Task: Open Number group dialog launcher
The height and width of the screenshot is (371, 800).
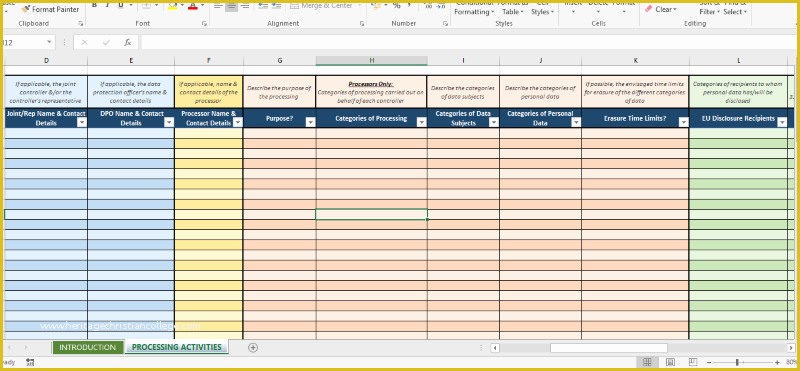Action: click(445, 23)
